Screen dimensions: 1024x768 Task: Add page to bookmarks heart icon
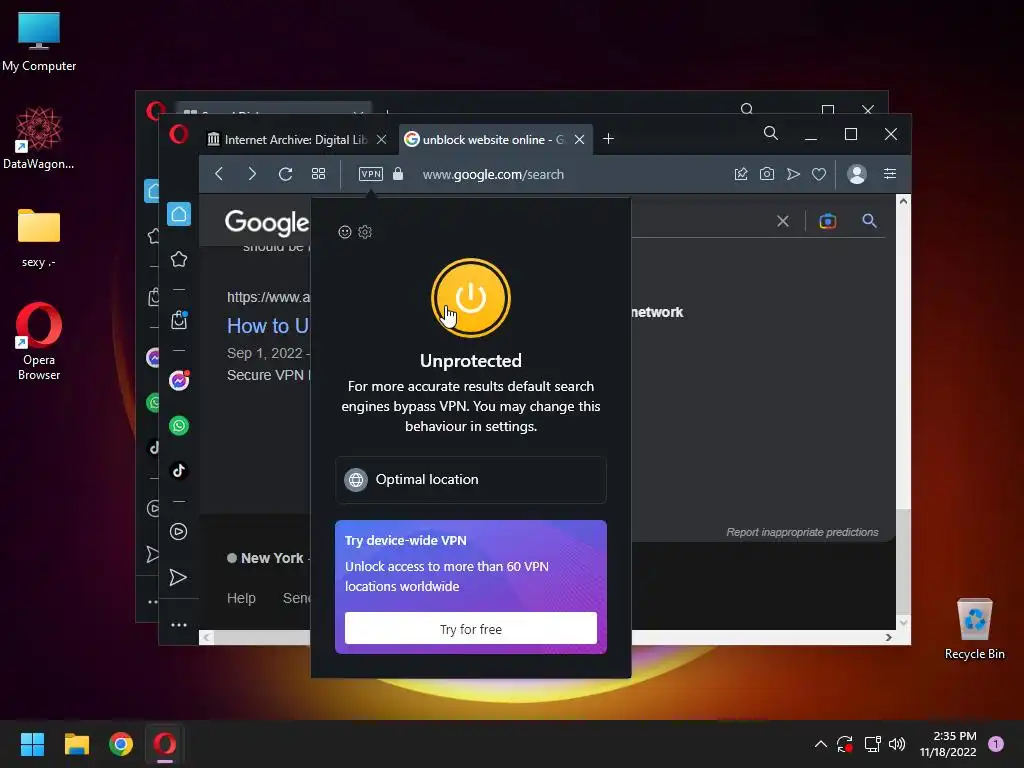[x=819, y=174]
